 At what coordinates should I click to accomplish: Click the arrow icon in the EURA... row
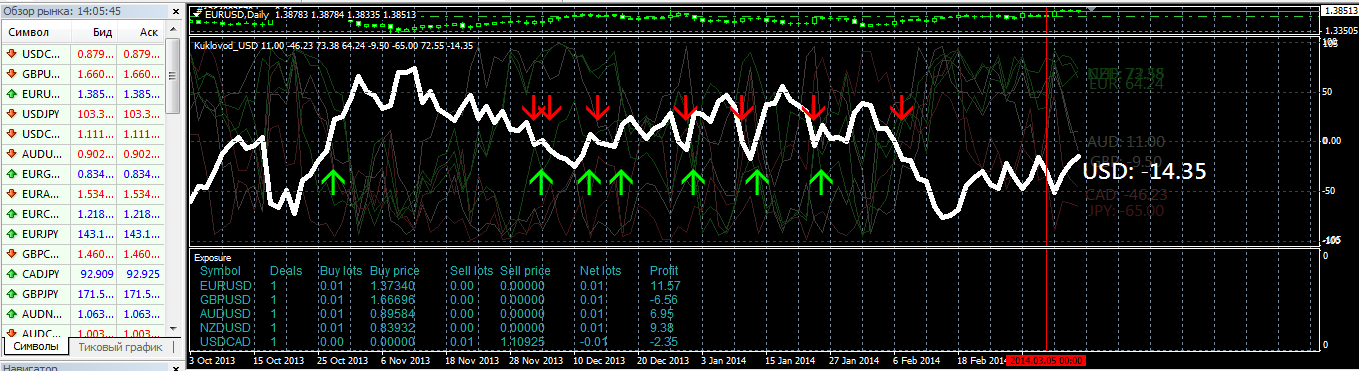[11, 193]
